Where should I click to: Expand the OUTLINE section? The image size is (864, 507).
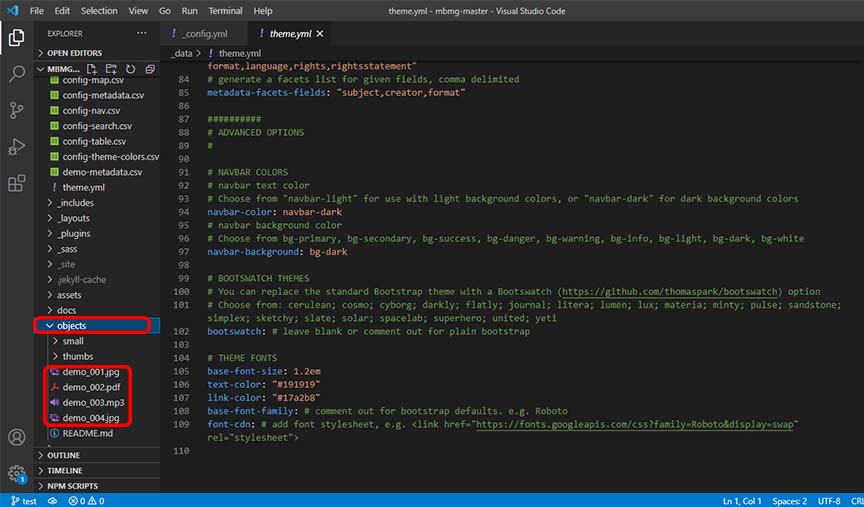click(x=63, y=455)
